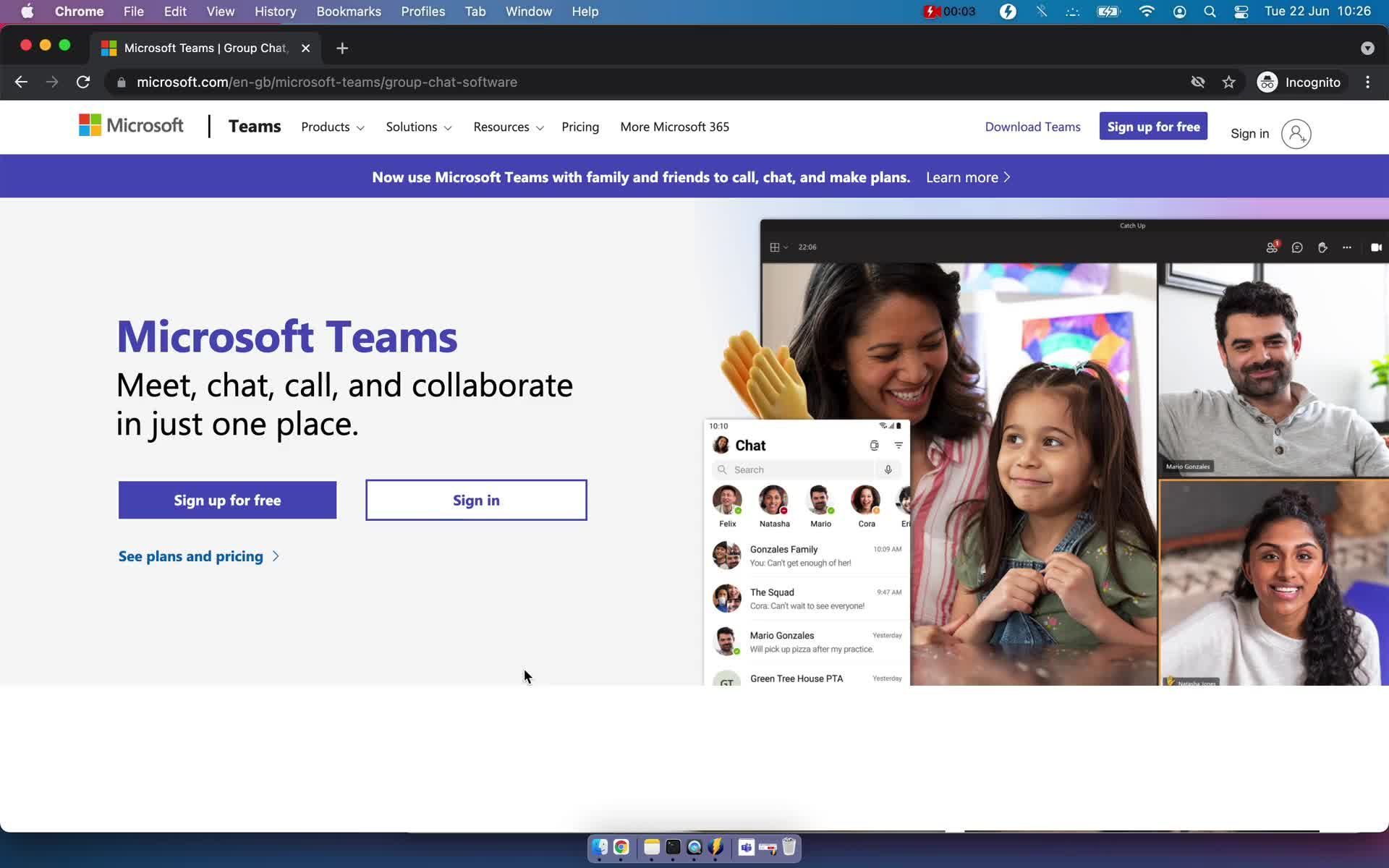
Task: Expand the Solutions dropdown
Action: pos(418,127)
